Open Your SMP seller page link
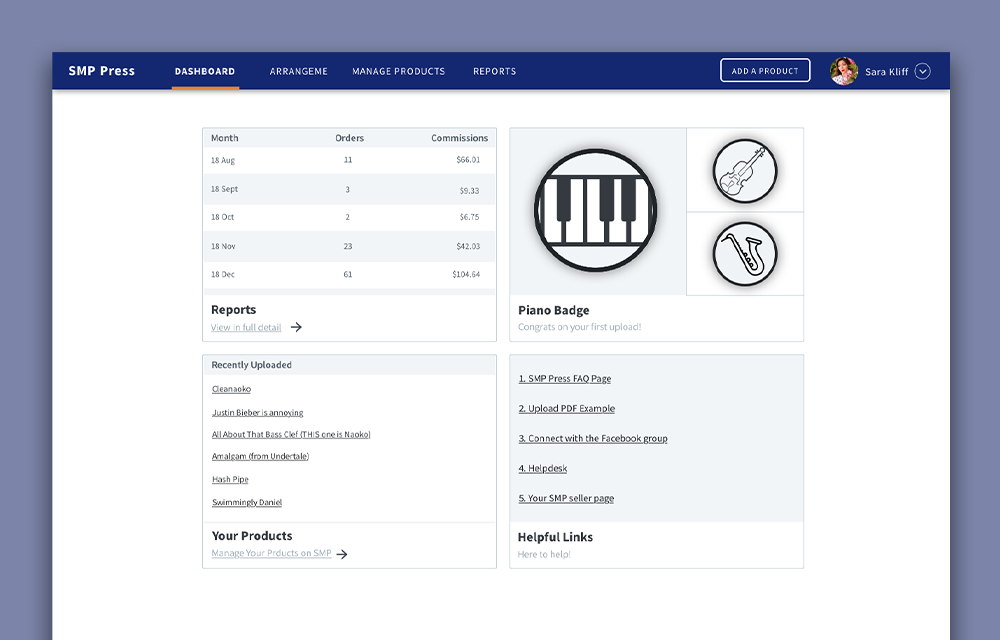1000x640 pixels. tap(566, 498)
